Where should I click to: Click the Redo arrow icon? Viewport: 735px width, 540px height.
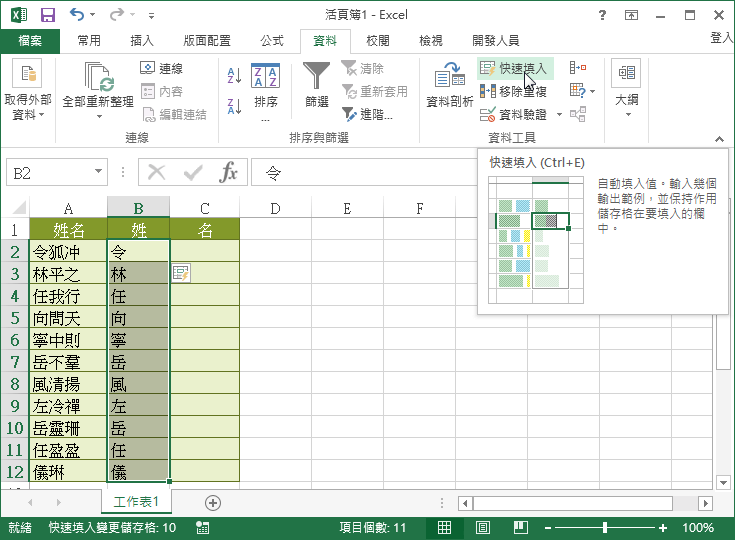(117, 15)
